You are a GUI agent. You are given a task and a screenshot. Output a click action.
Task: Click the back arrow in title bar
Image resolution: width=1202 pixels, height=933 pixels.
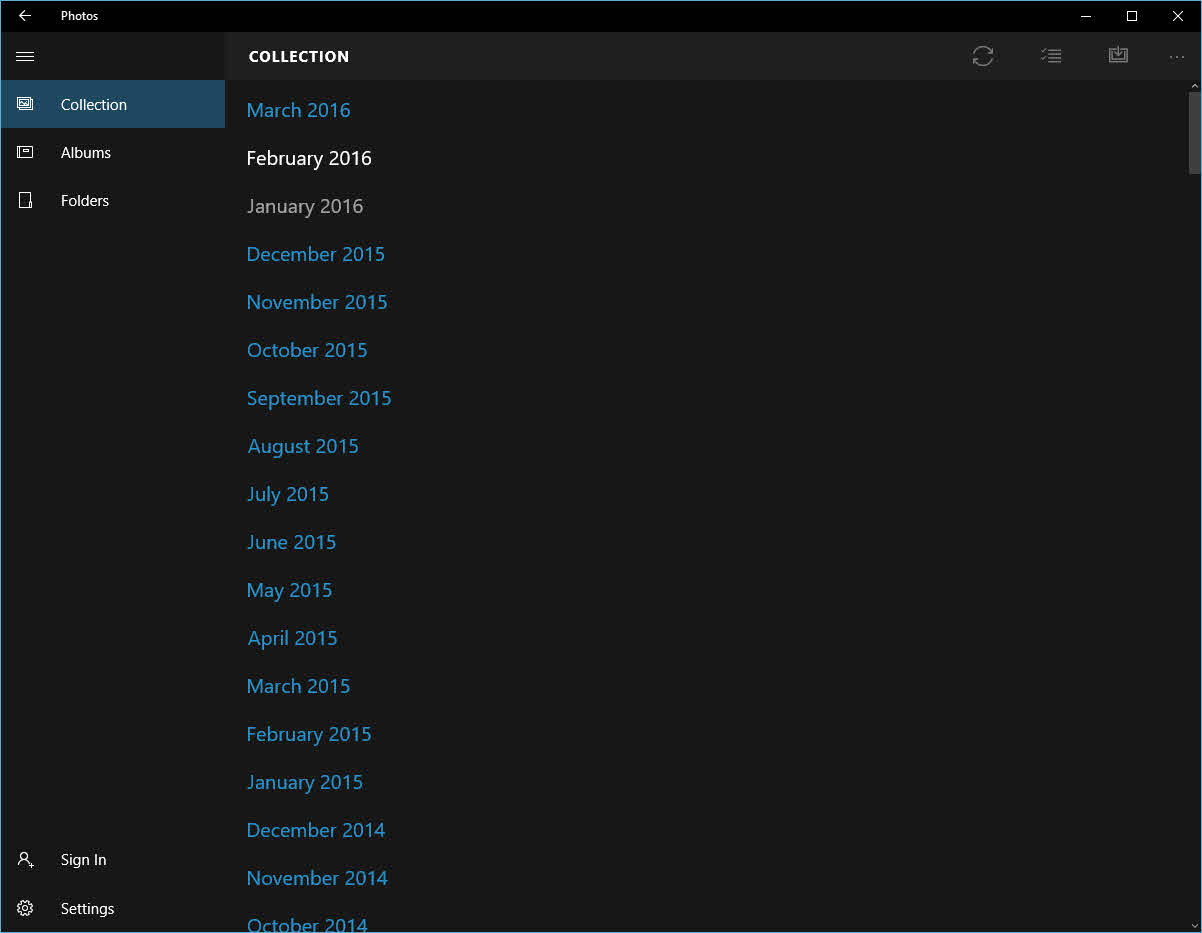tap(25, 16)
